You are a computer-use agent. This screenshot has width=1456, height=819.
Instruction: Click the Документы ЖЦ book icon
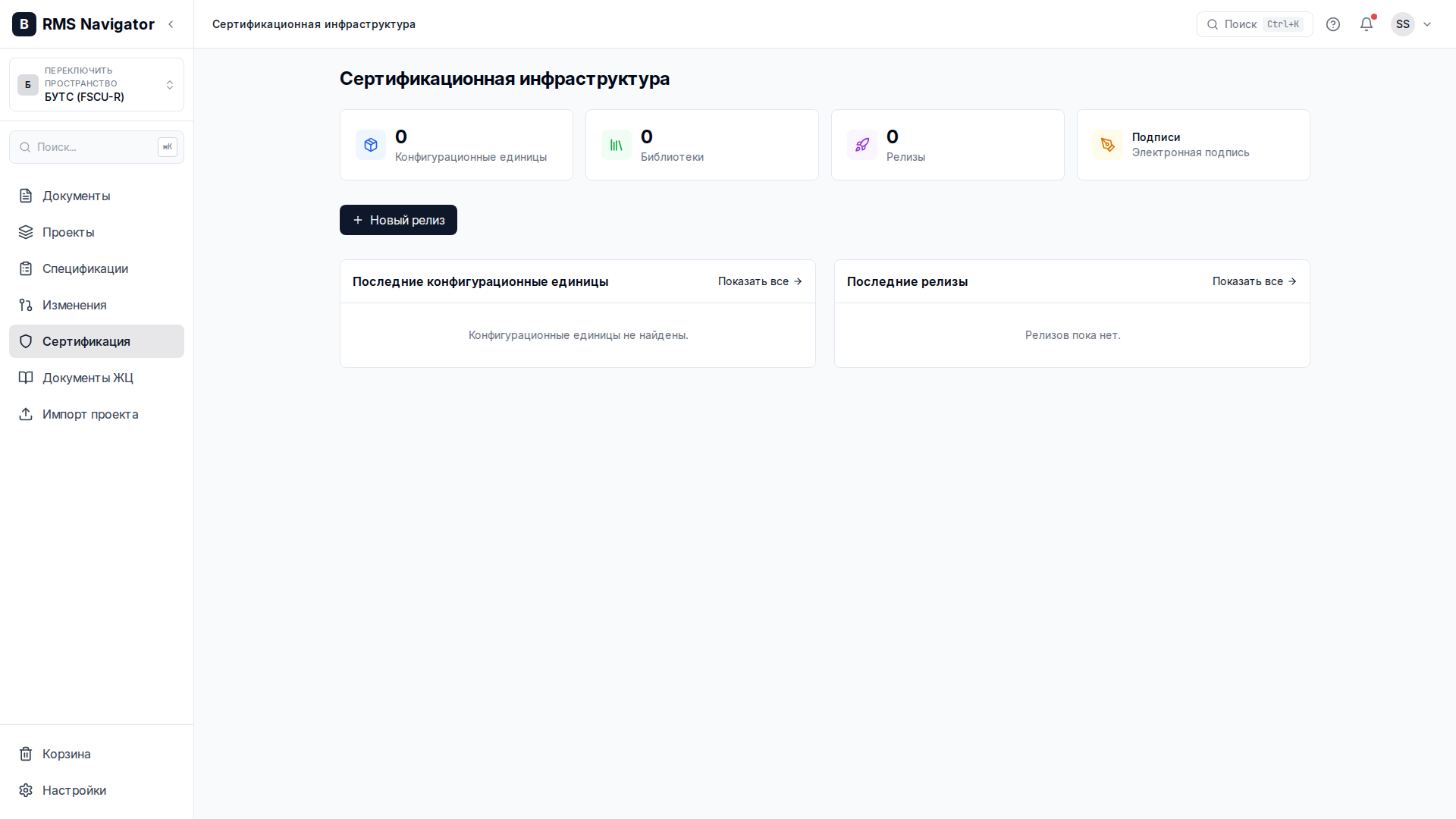pyautogui.click(x=26, y=378)
